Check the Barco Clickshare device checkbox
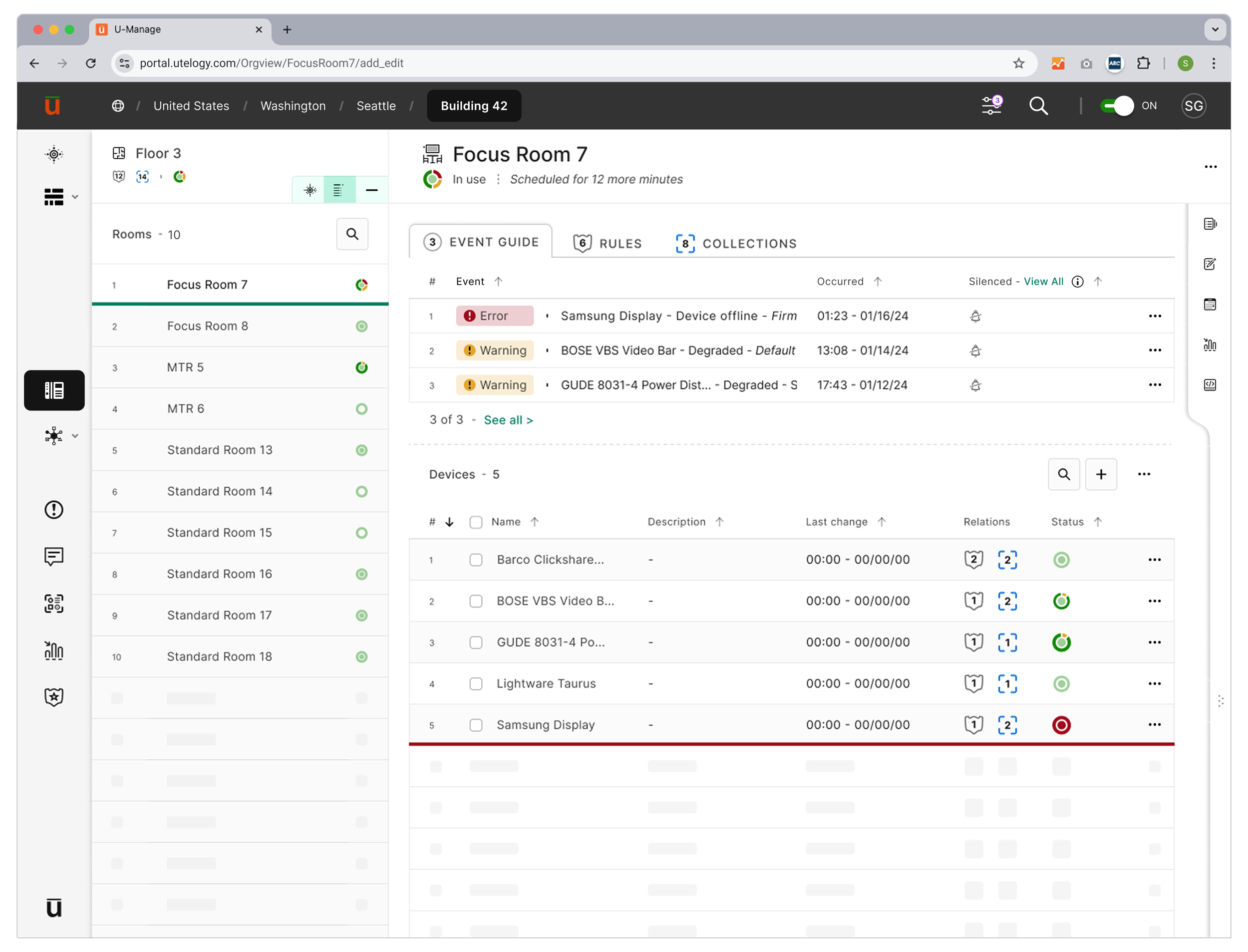Viewport: 1248px width, 952px height. (x=476, y=560)
